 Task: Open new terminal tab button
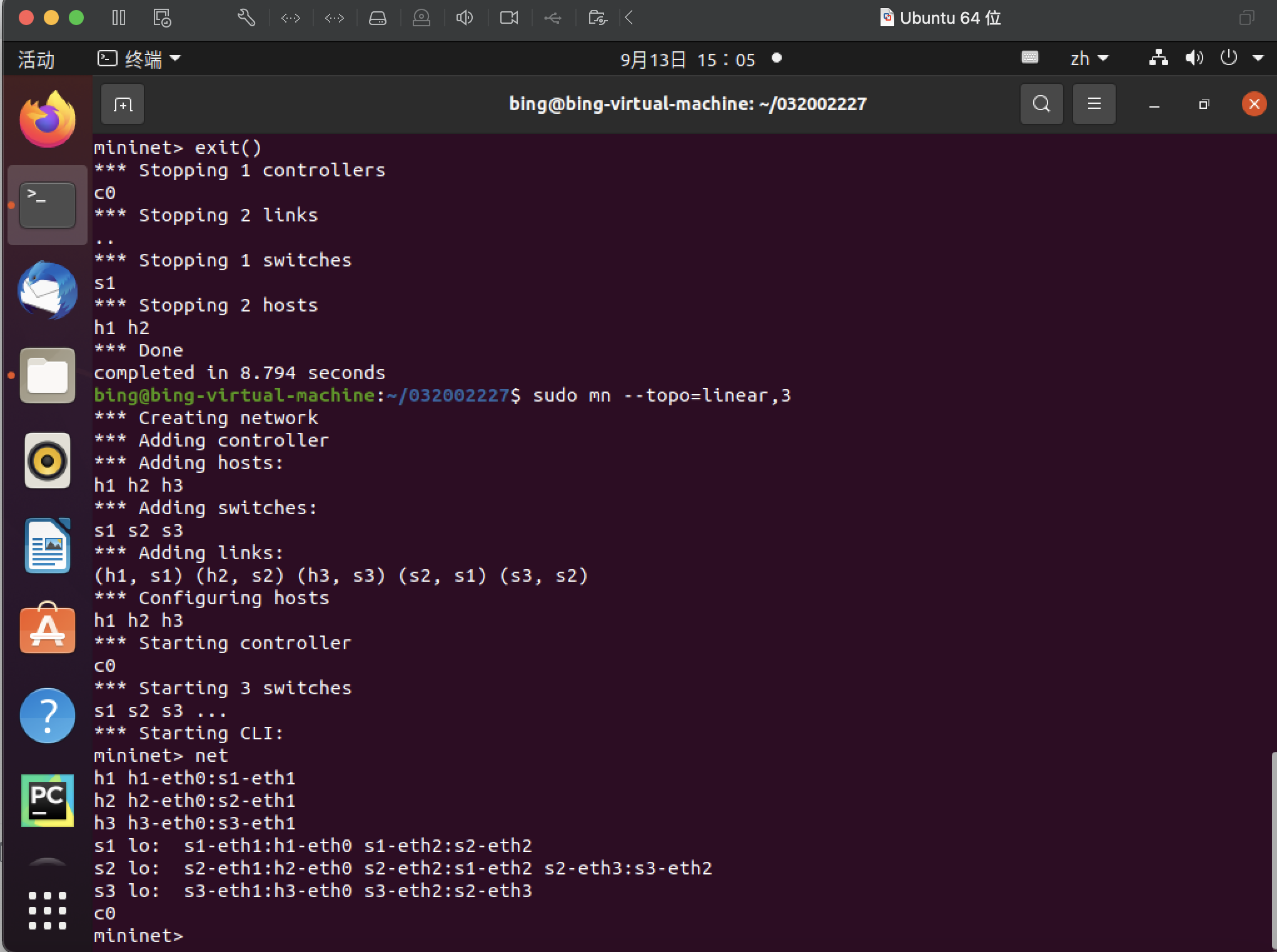123,104
